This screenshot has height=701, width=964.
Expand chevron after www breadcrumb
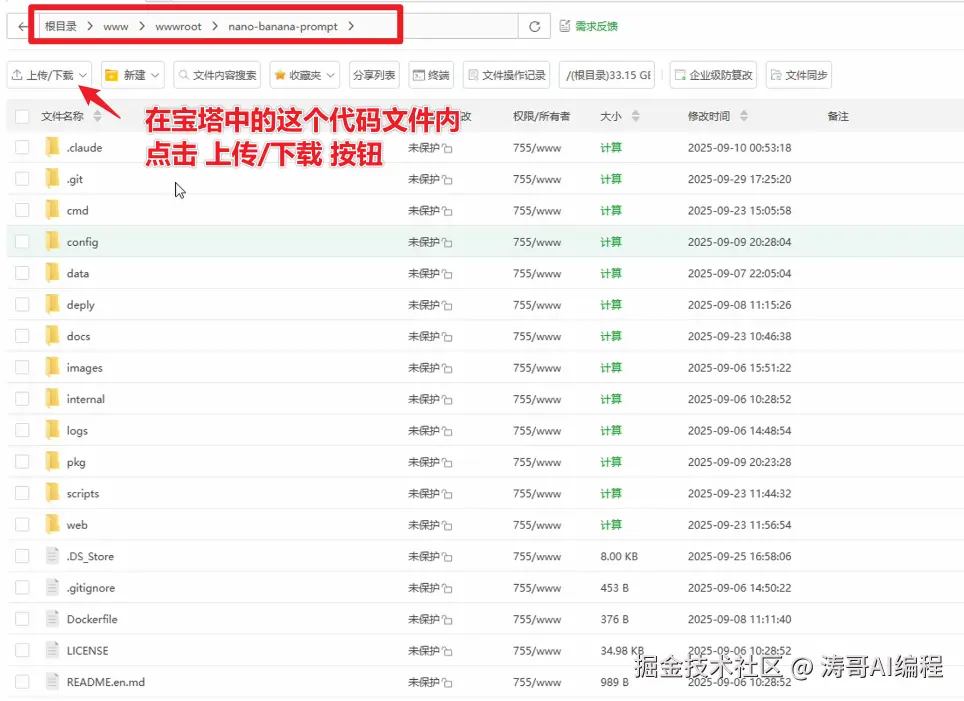coord(142,26)
